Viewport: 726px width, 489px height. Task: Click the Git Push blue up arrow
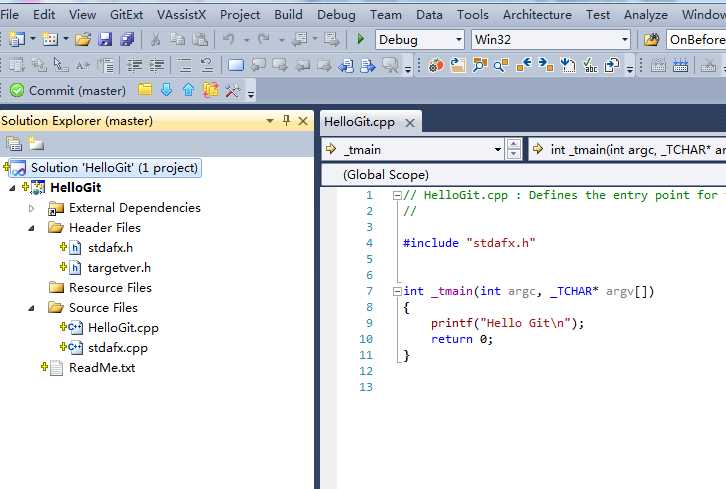coord(188,89)
